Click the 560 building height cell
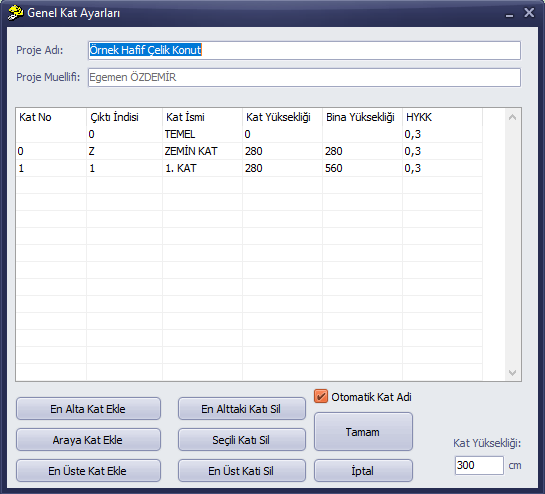This screenshot has width=545, height=494. (363, 168)
